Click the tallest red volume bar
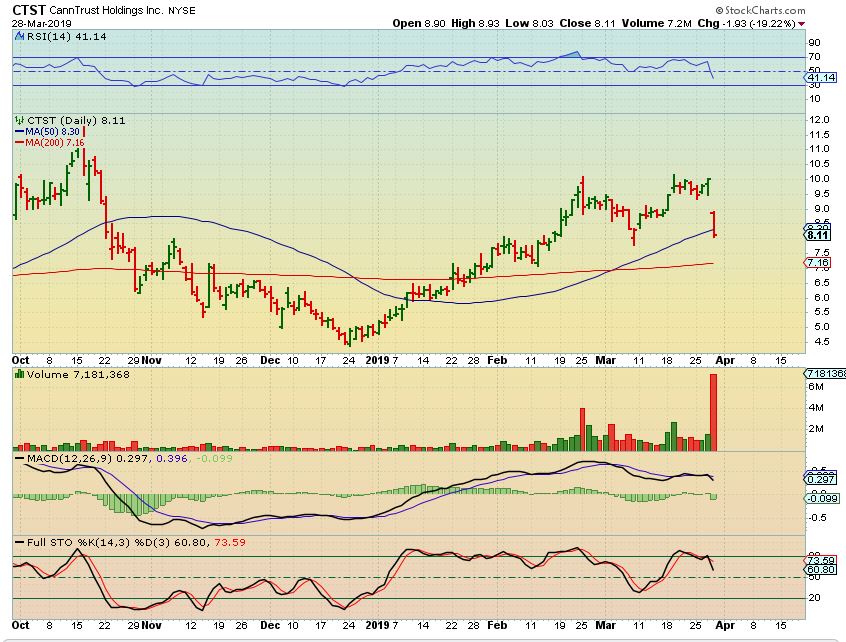The height and width of the screenshot is (642, 846). (x=713, y=412)
